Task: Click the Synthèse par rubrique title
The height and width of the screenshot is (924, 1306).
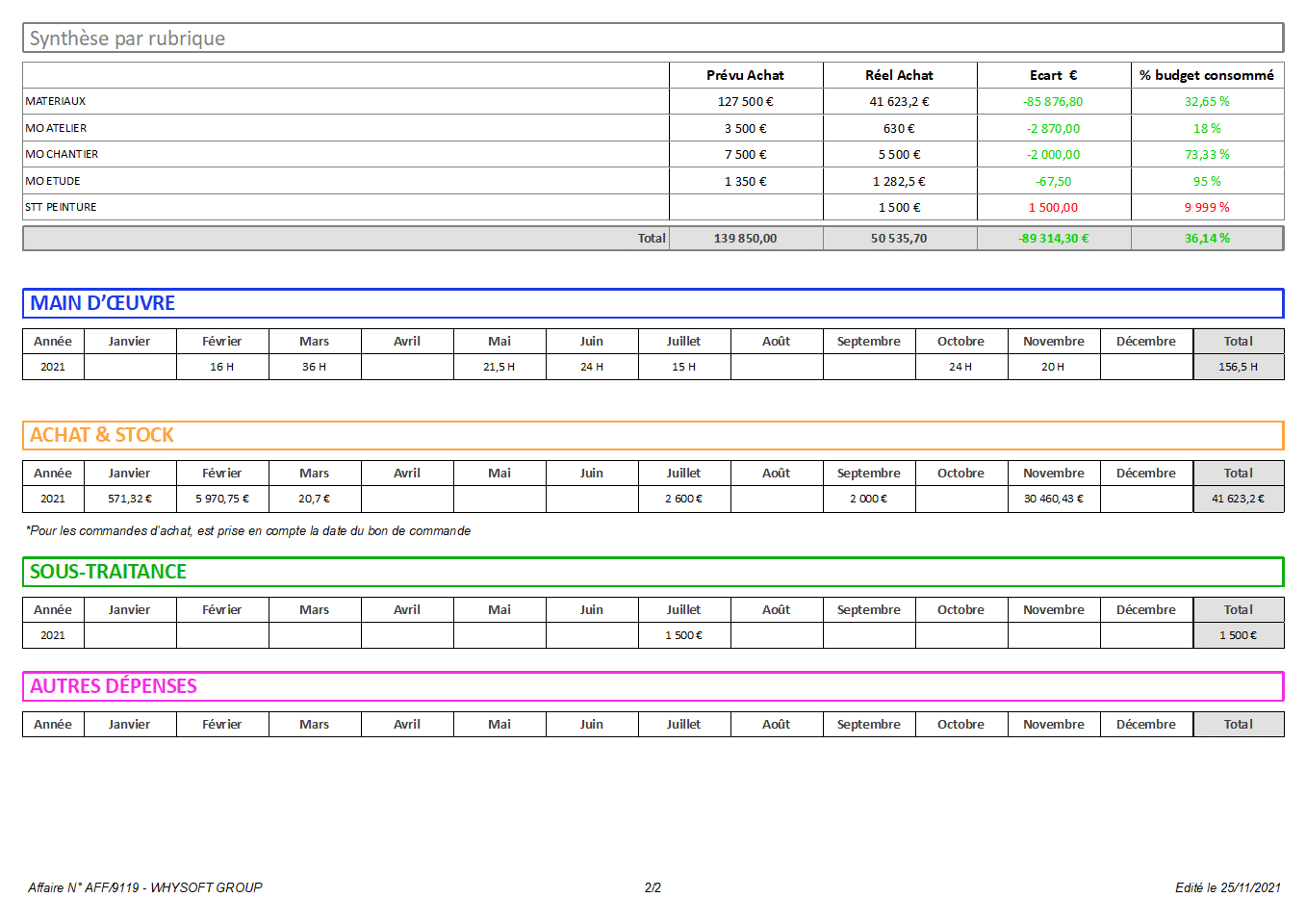Action: [x=127, y=38]
